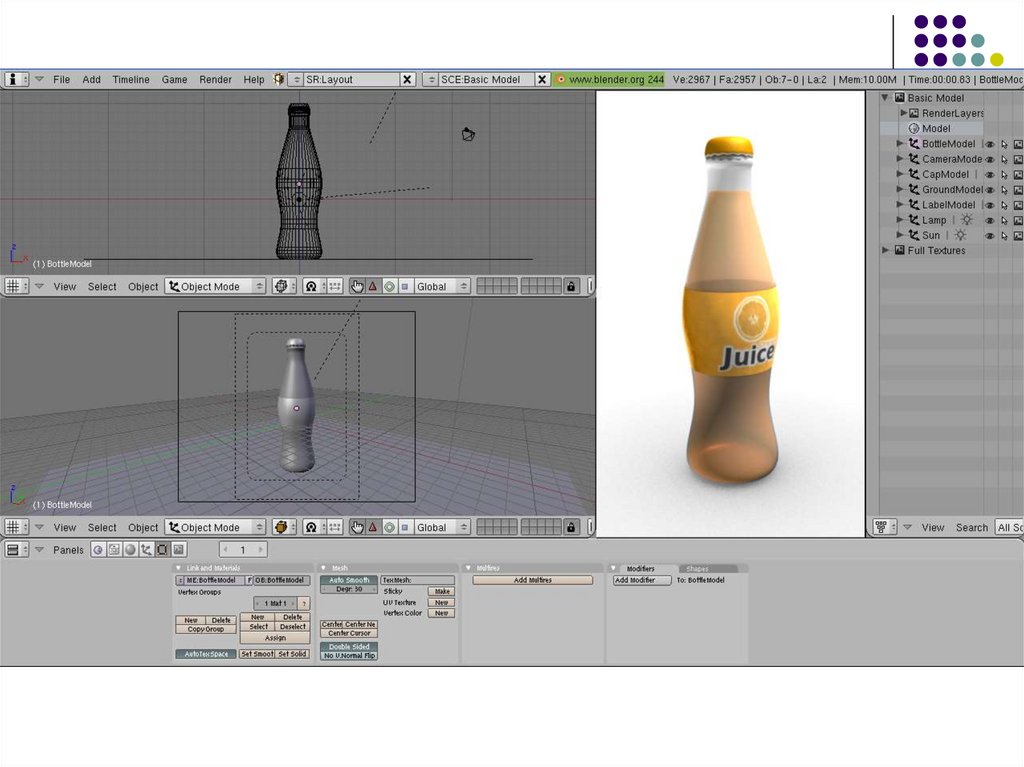Open the Global orientation dropdown in bottom viewport
Screen dimensions: 1024x767
coord(441,527)
